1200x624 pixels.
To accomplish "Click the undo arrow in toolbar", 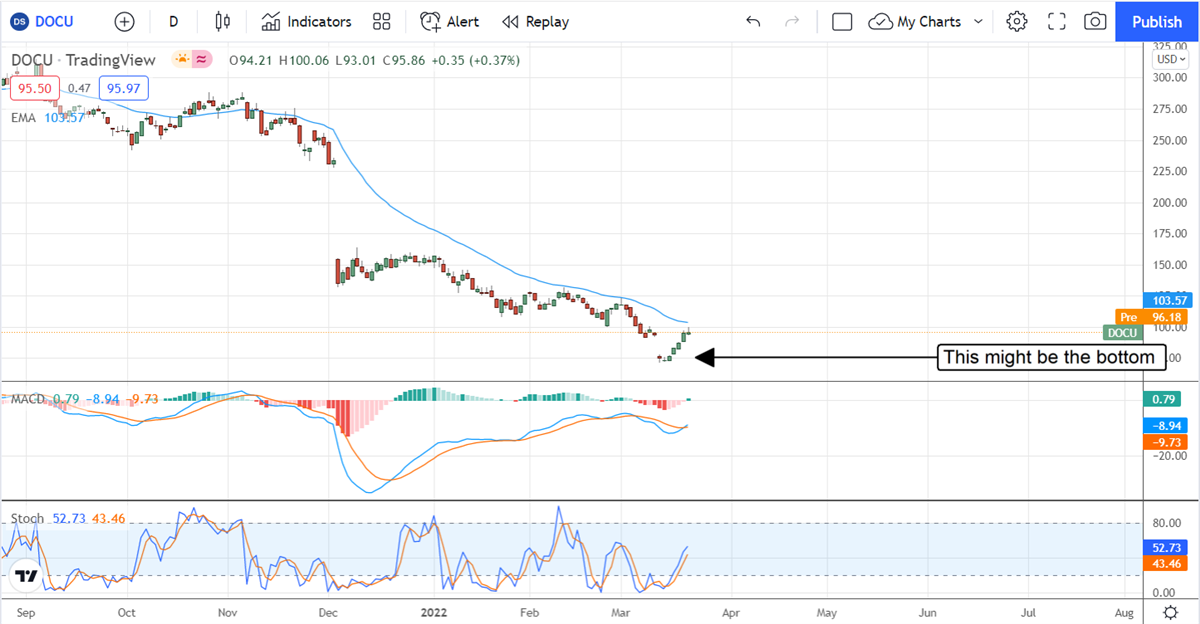I will click(x=753, y=21).
